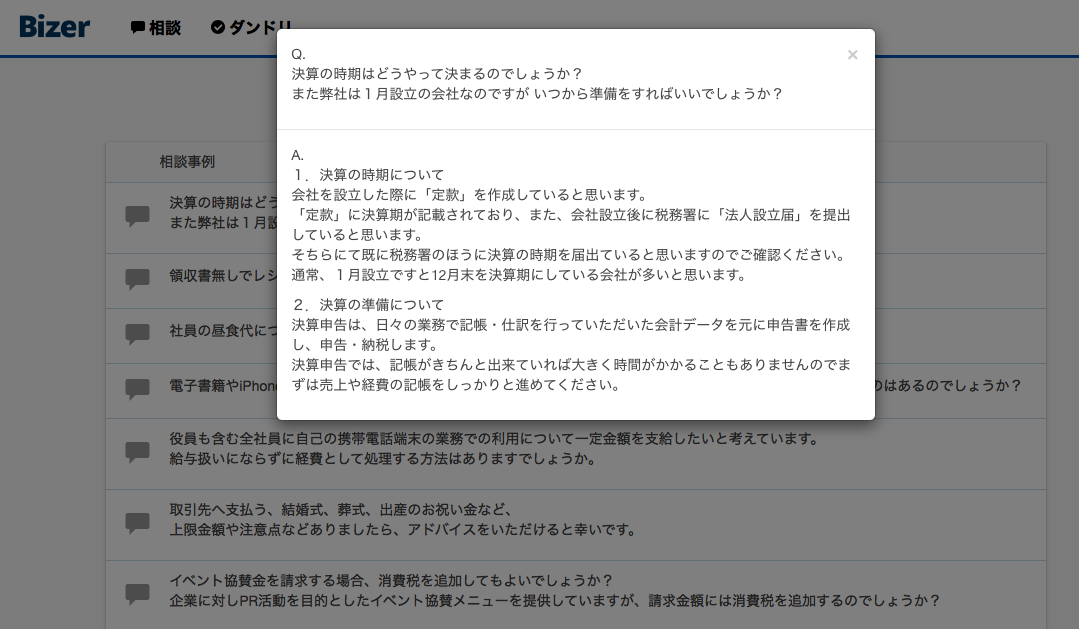Click the chat icon for the お祝い金 question
This screenshot has width=1079, height=629.
click(x=138, y=523)
